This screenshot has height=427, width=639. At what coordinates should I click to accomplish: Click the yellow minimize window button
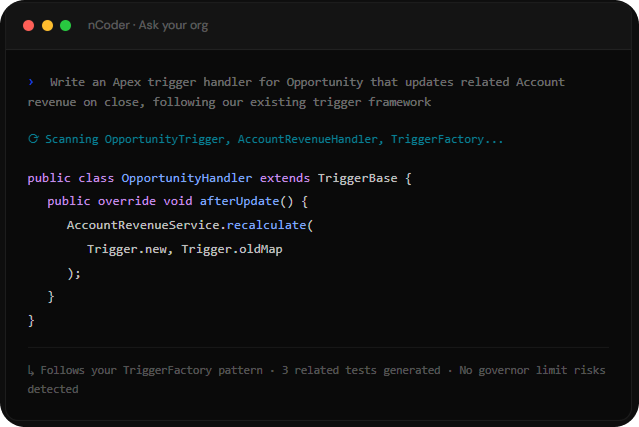point(47,26)
